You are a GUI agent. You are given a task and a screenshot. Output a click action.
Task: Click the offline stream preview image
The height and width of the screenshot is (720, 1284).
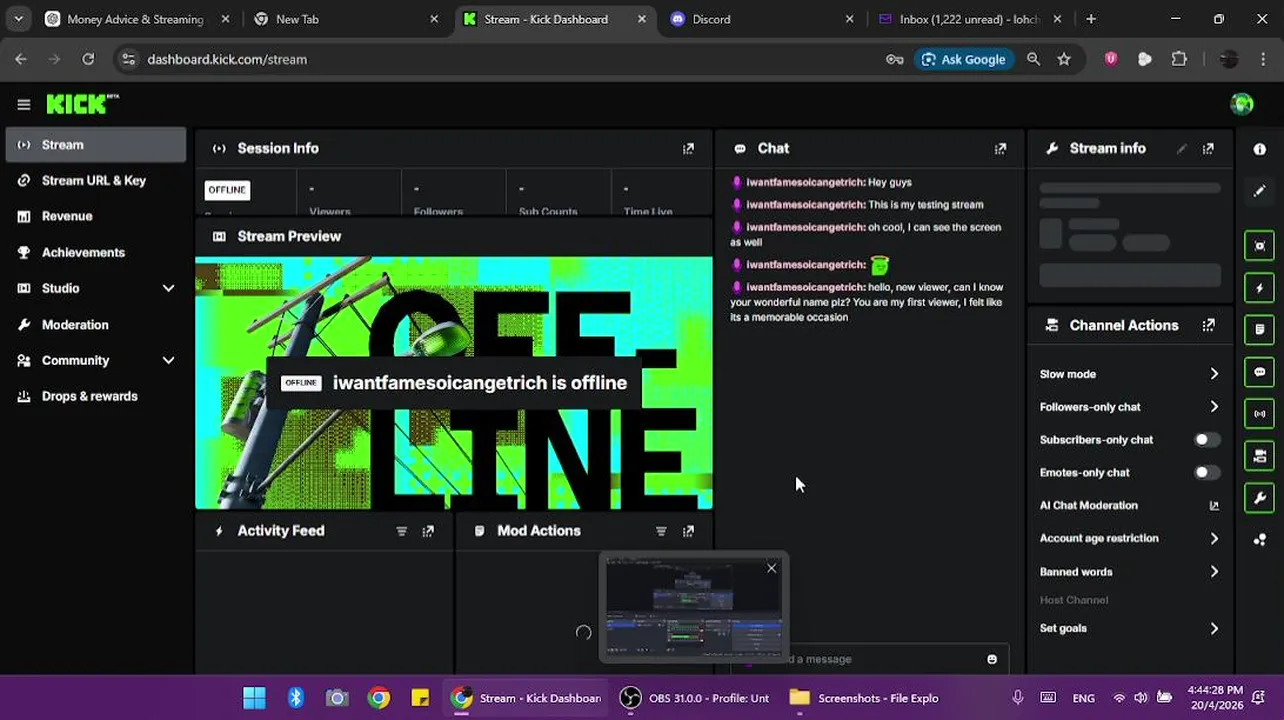pos(454,383)
